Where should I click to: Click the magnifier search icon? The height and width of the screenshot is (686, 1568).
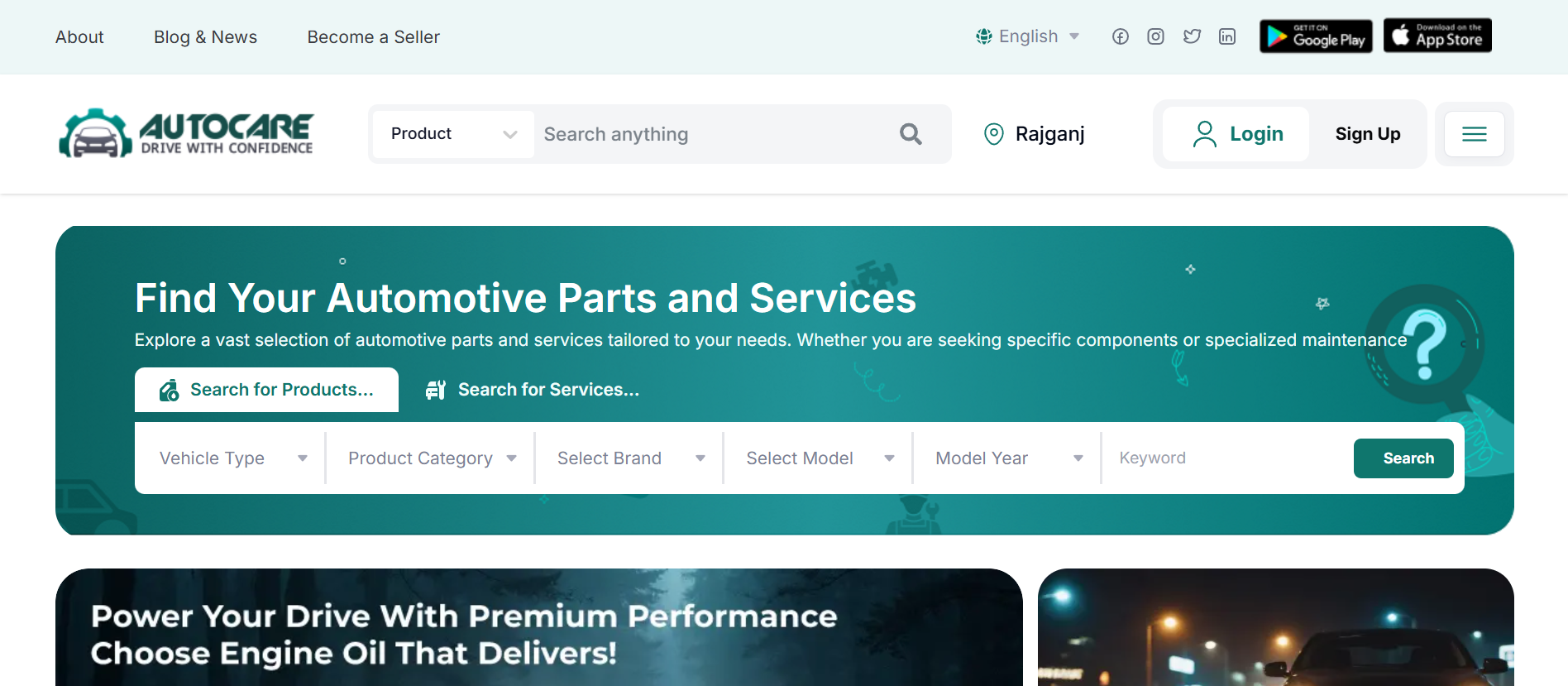[911, 134]
